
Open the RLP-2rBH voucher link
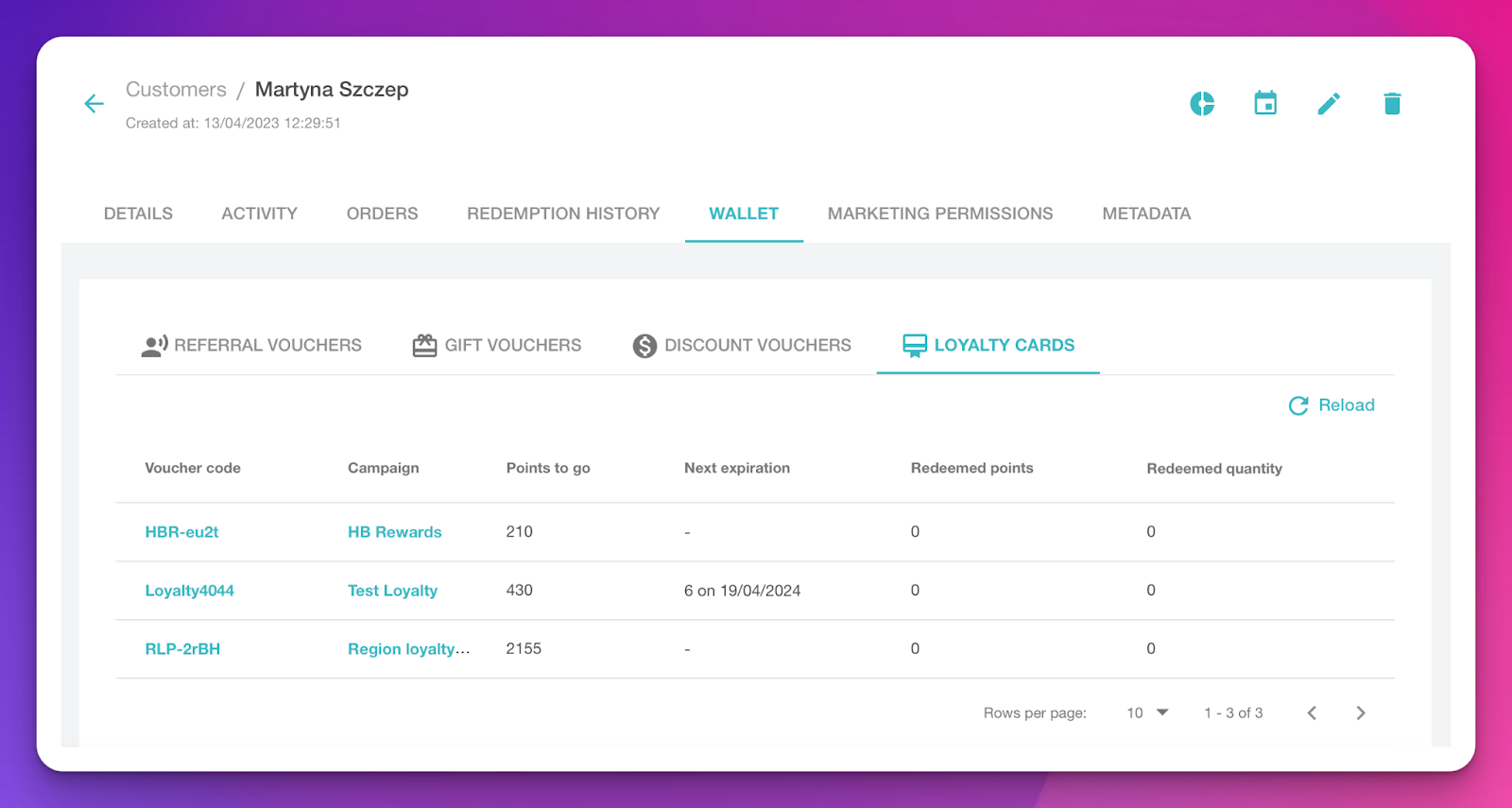point(182,649)
